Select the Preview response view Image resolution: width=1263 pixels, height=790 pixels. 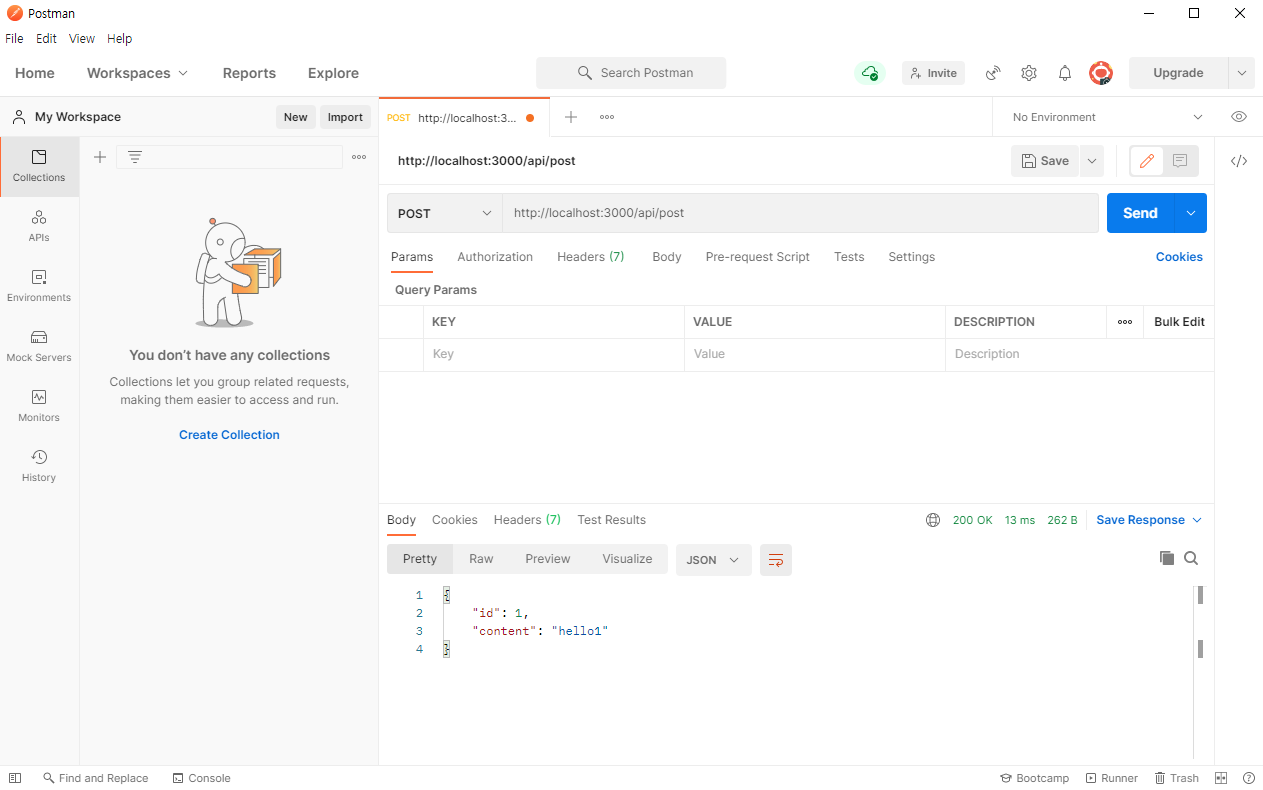[548, 559]
